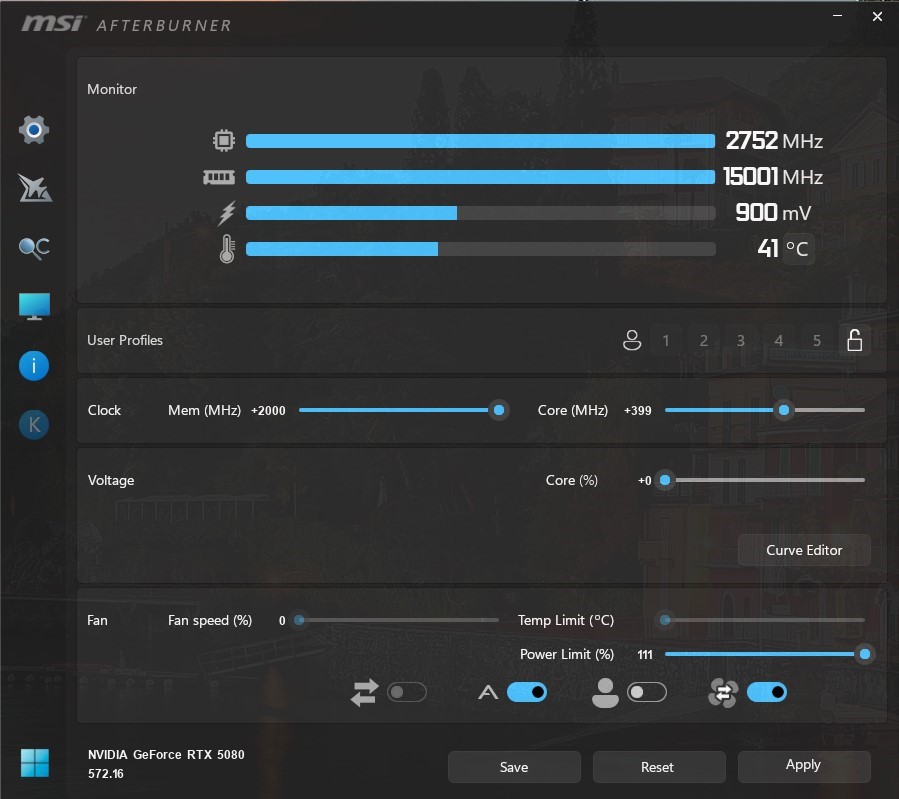Click the Reset button

(659, 767)
